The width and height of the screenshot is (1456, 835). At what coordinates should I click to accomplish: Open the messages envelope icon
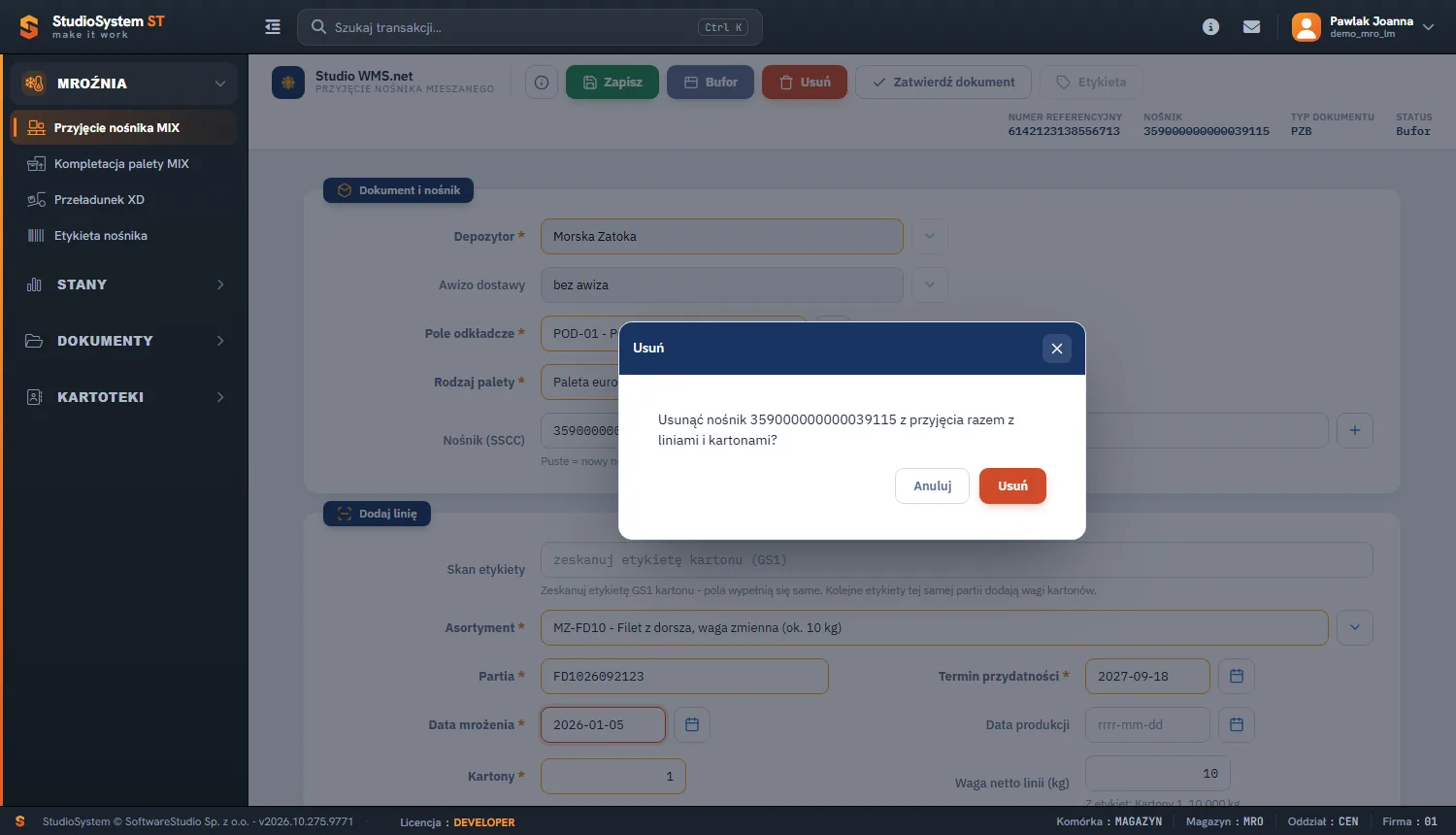coord(1252,27)
